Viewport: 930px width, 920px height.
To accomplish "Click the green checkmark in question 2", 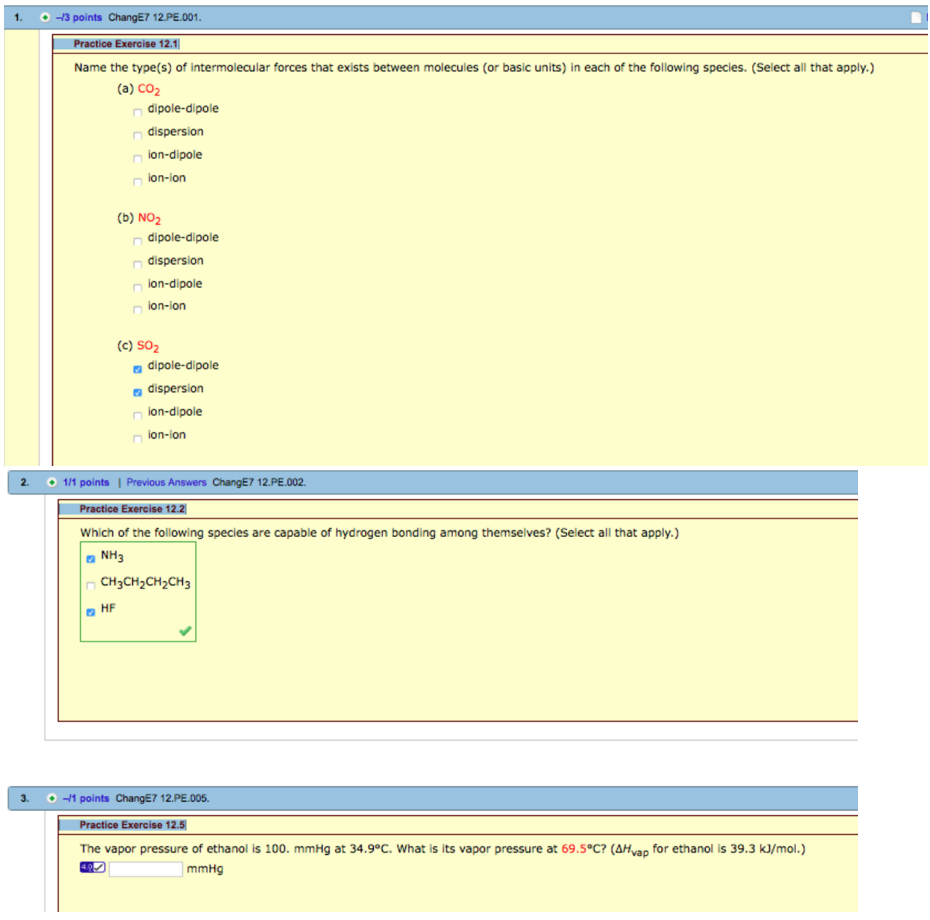I will [184, 631].
